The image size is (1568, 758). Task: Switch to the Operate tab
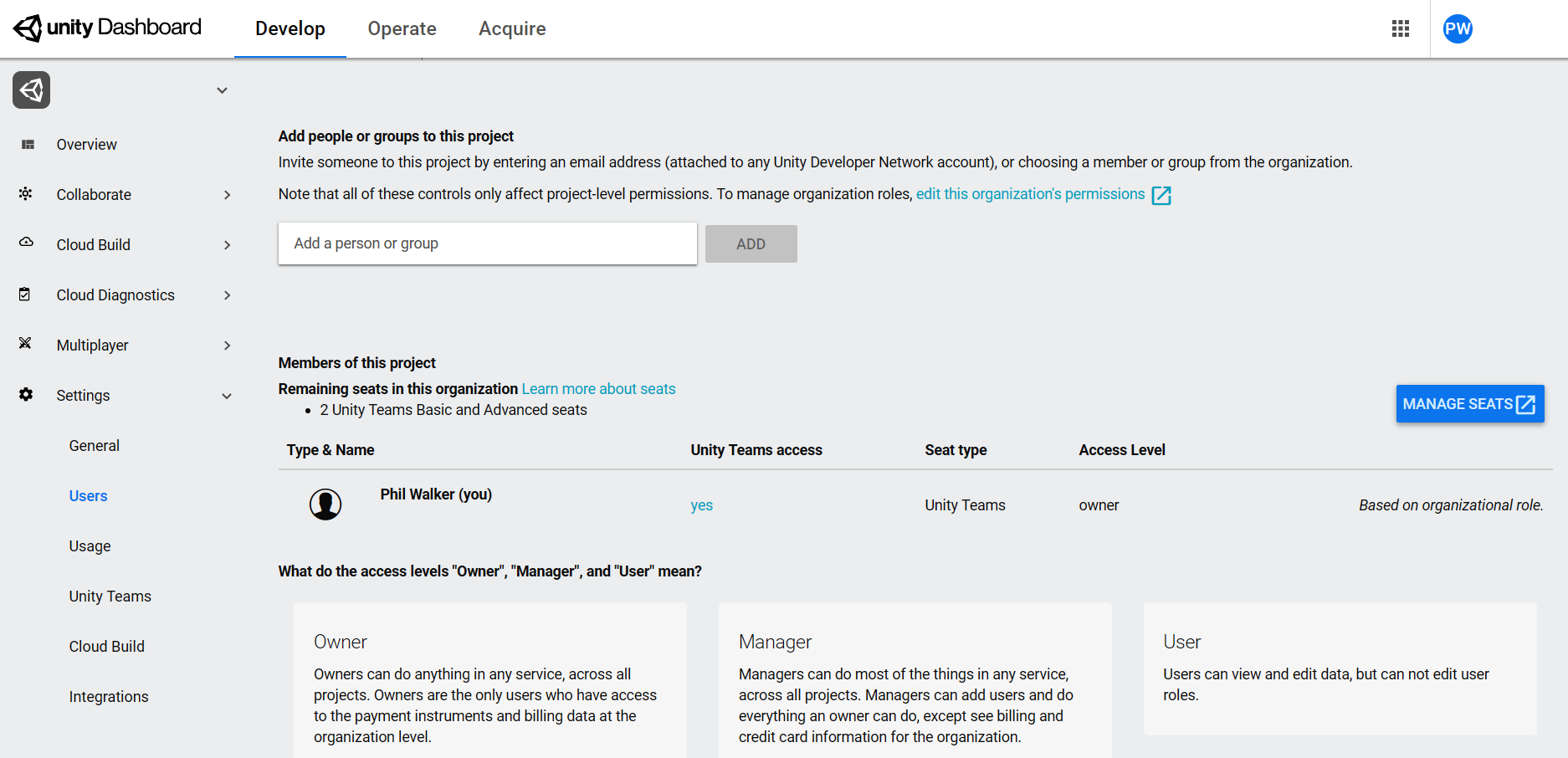(402, 28)
